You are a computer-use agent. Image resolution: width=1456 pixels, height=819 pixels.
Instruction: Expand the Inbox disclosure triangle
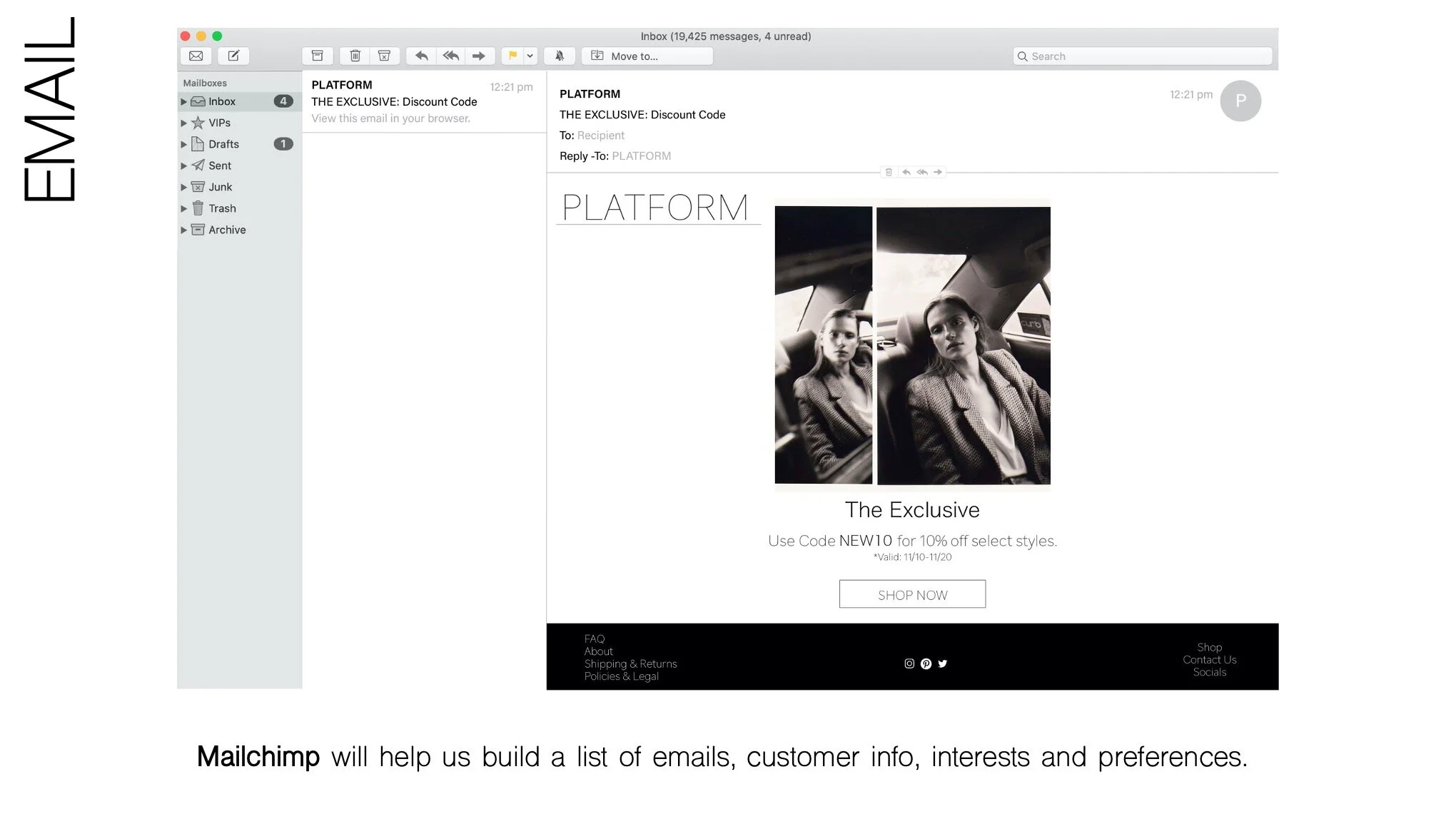[x=183, y=102]
